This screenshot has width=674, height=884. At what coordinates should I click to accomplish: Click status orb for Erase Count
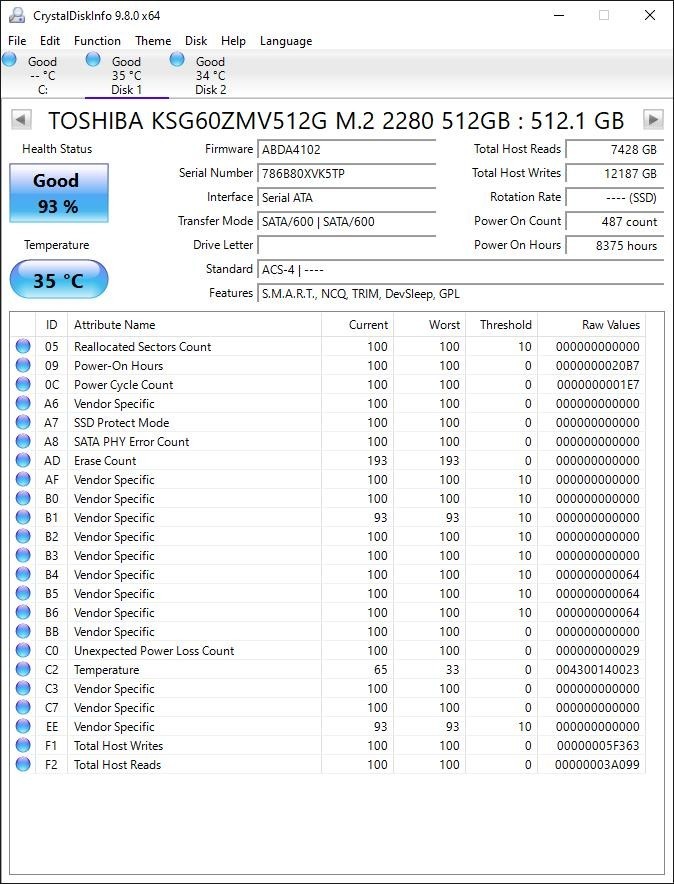click(x=23, y=461)
